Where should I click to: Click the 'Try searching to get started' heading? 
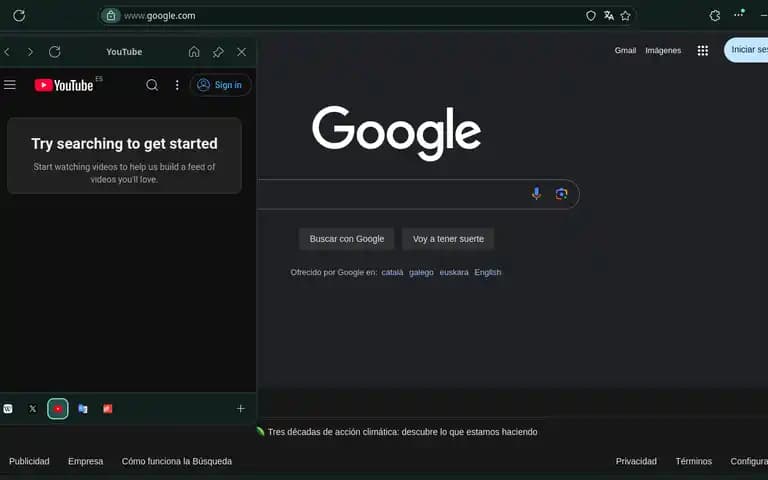pos(124,144)
